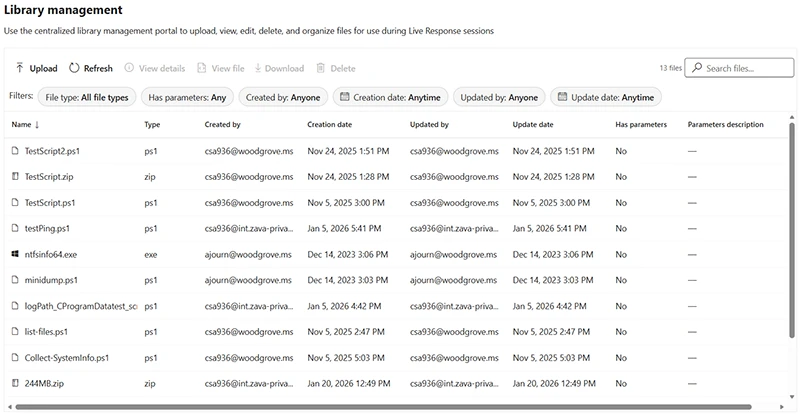Image resolution: width=800 pixels, height=414 pixels.
Task: Click the magnifier icon in search box
Action: coord(698,68)
